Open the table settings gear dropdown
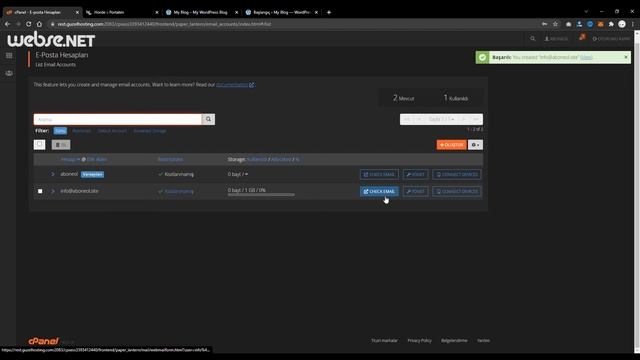Image resolution: width=640 pixels, height=360 pixels. coord(475,145)
